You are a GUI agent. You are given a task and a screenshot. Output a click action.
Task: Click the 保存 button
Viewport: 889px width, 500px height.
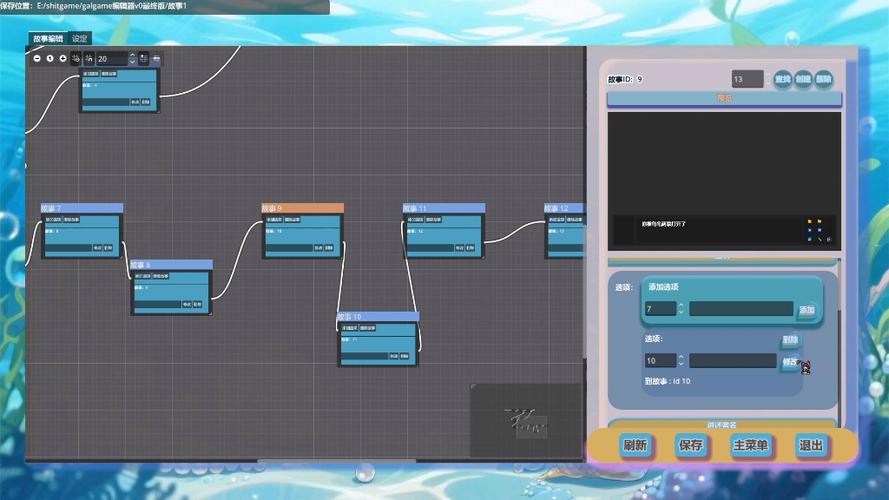coord(691,445)
